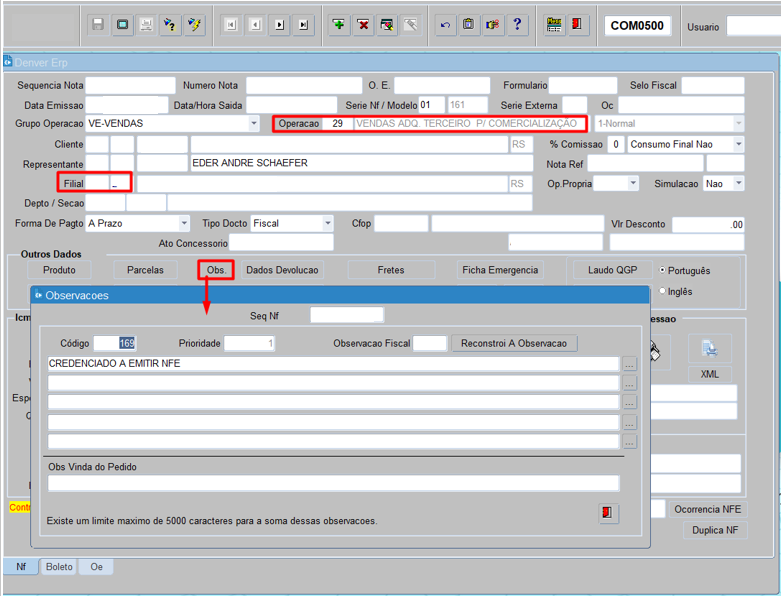Image resolution: width=781 pixels, height=596 pixels.
Task: Click the Fretes button
Action: point(391,270)
